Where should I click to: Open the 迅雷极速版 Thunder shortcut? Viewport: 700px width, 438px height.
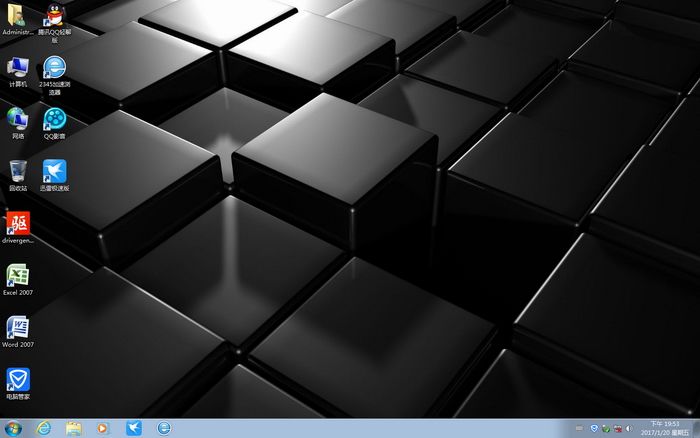tap(54, 171)
